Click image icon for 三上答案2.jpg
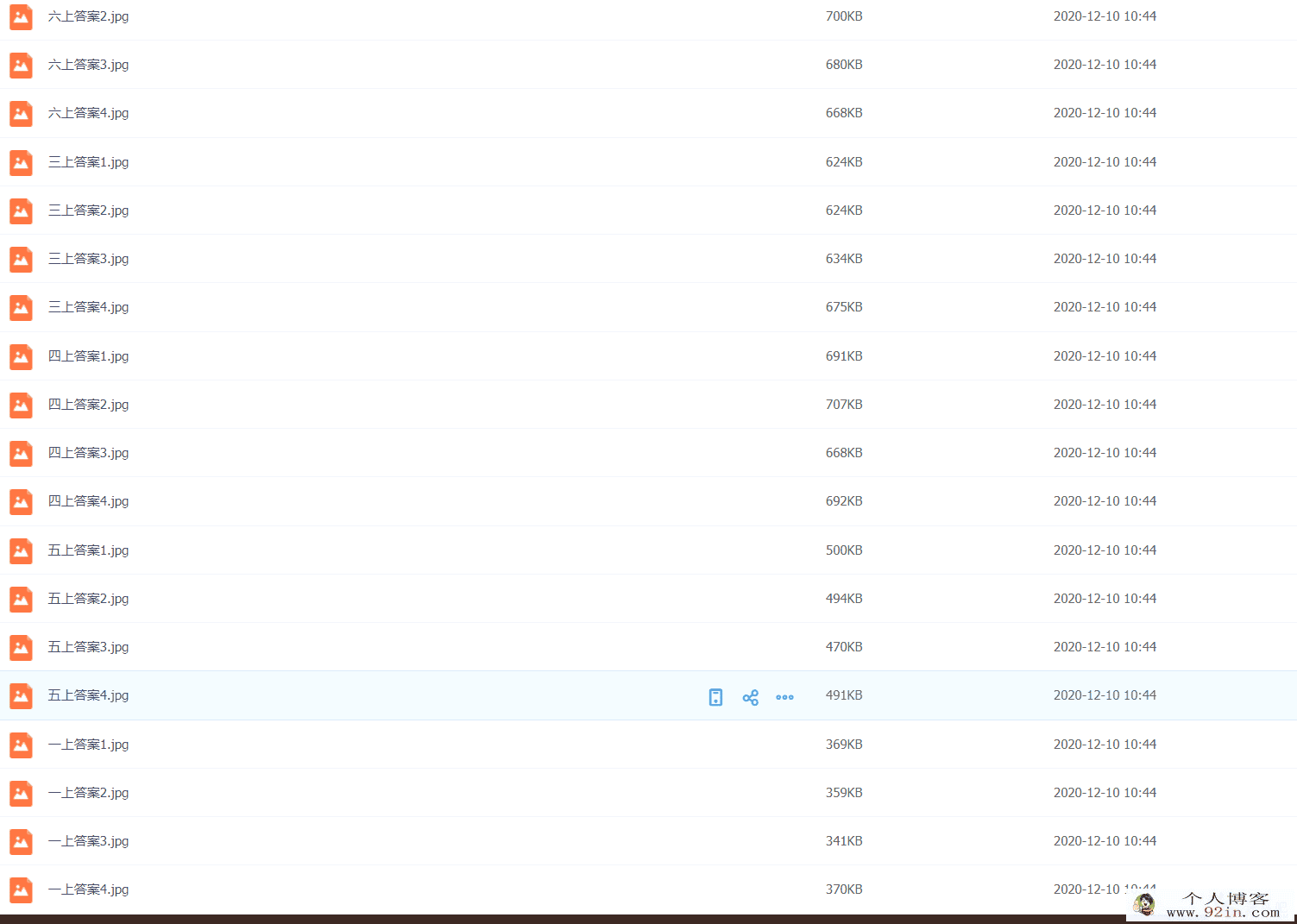The height and width of the screenshot is (924, 1297). [21, 211]
